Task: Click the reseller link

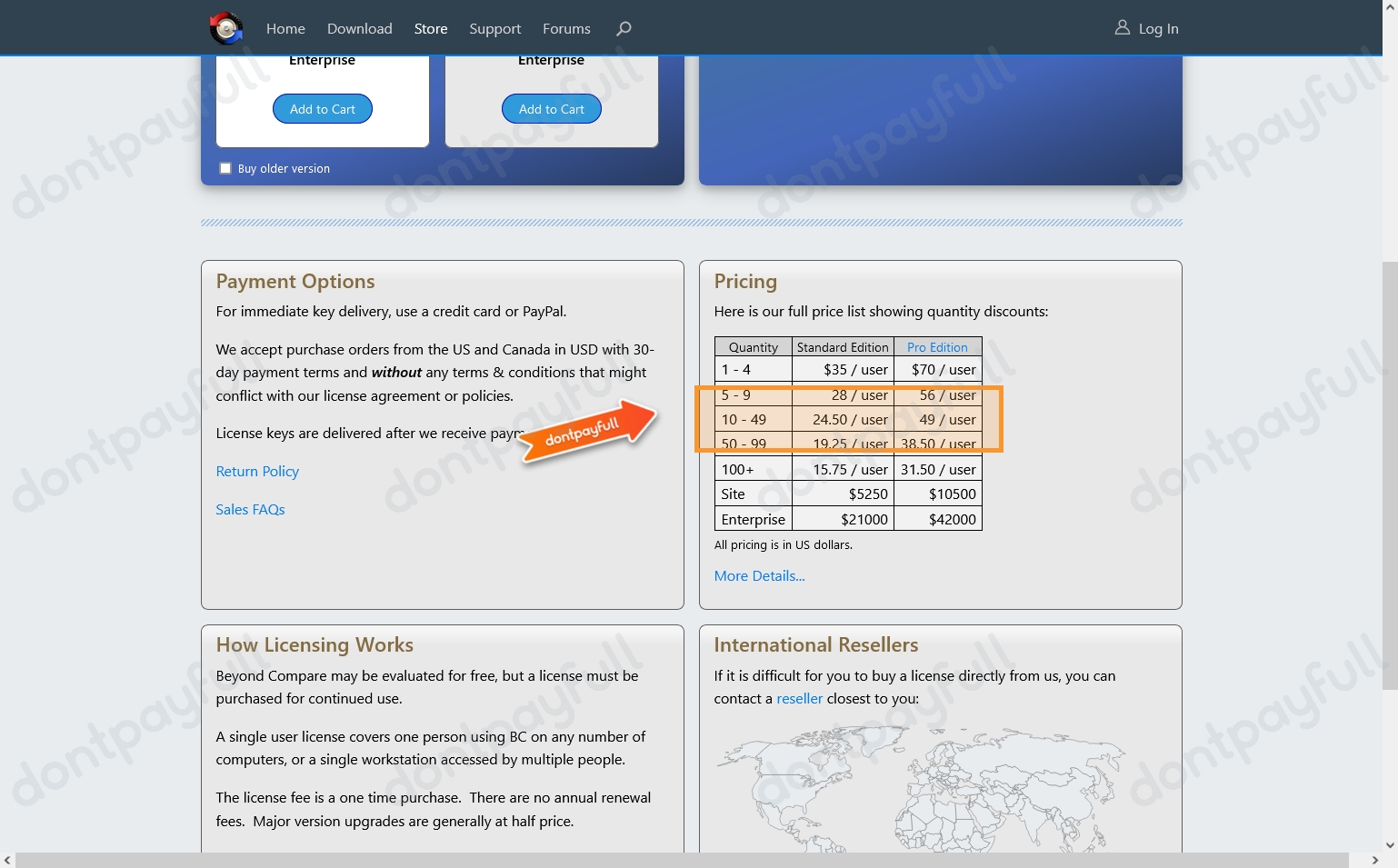Action: [799, 698]
